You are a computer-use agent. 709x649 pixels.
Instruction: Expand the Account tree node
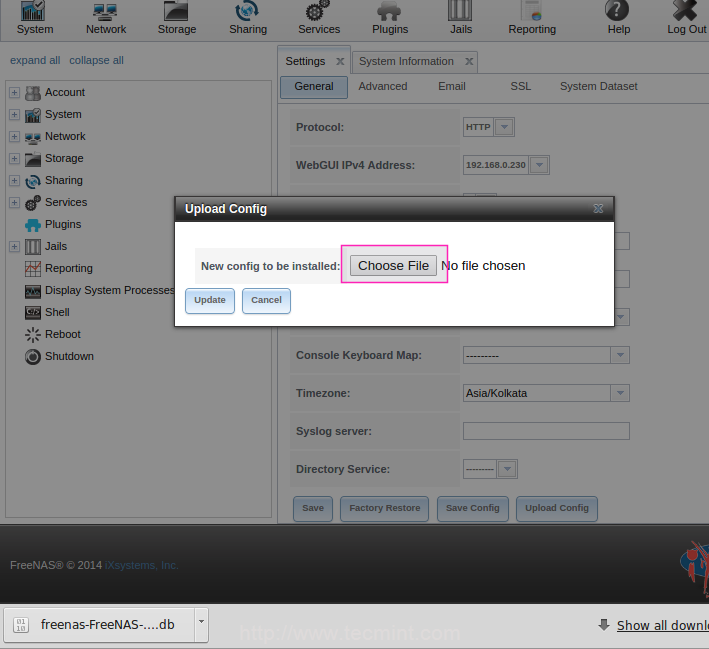pyautogui.click(x=14, y=93)
